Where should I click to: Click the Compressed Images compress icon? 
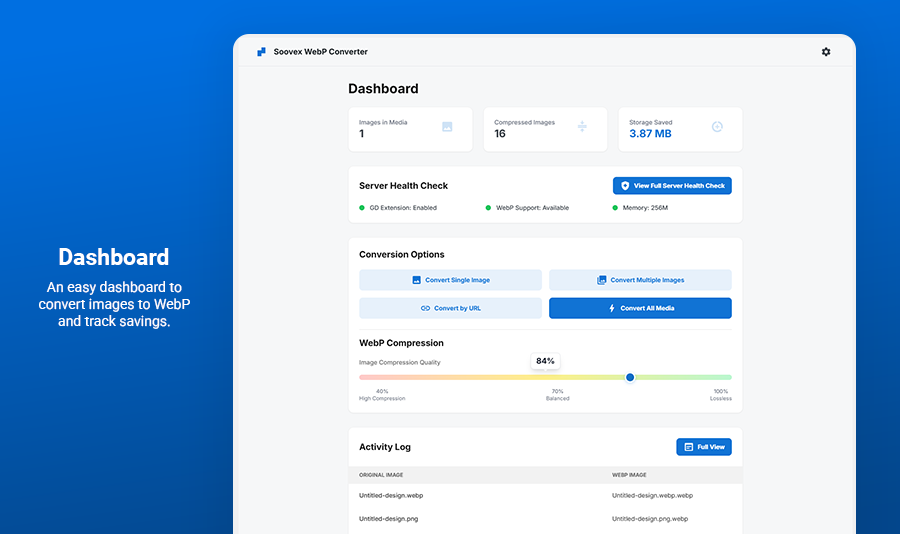[x=582, y=127]
